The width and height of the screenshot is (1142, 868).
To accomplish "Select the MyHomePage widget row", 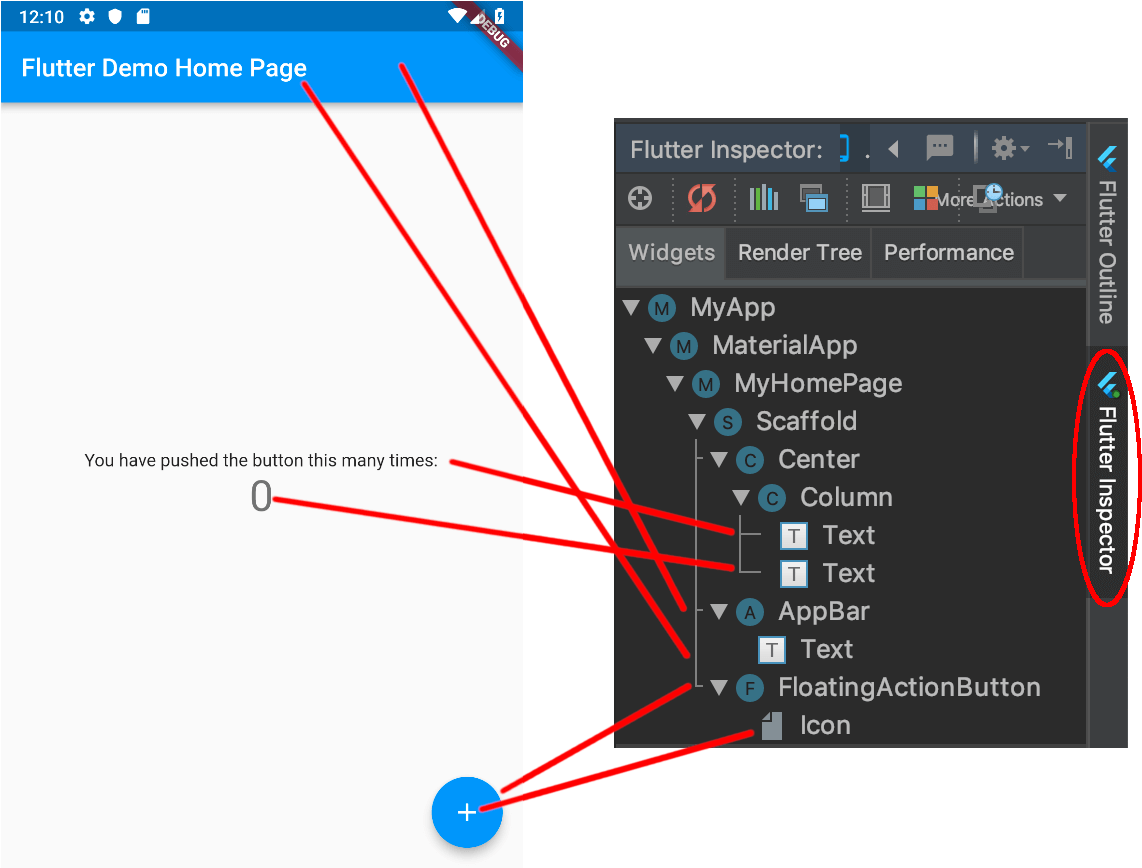I will click(x=851, y=383).
